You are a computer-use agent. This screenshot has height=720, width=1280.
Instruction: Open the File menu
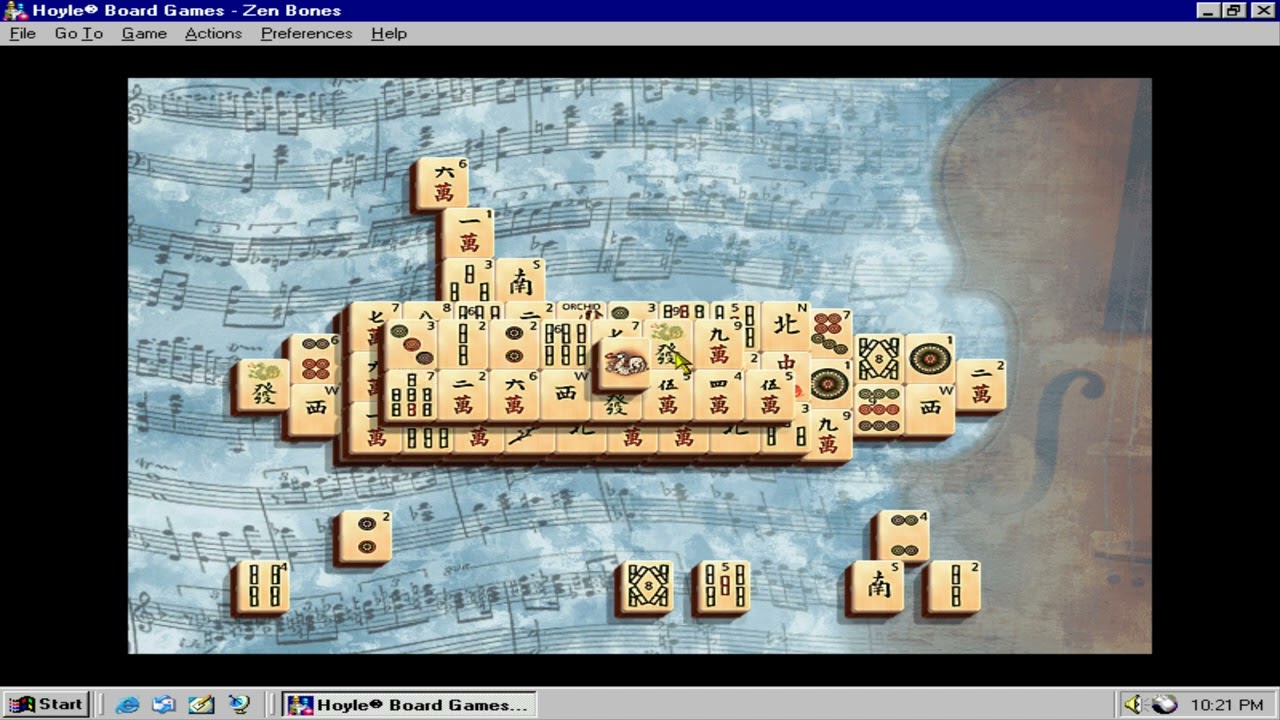(22, 33)
